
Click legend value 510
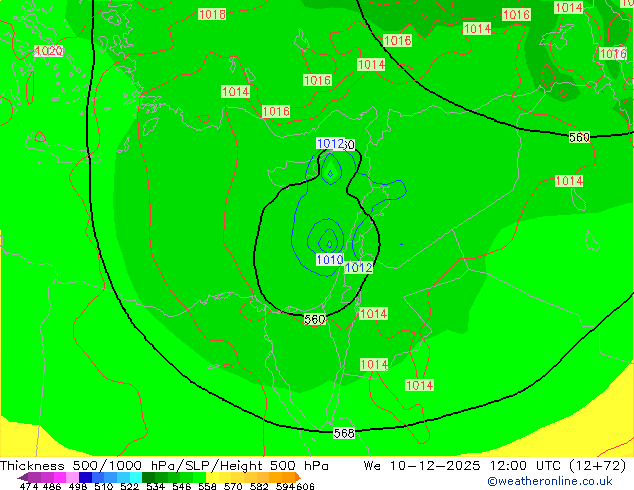(104, 486)
